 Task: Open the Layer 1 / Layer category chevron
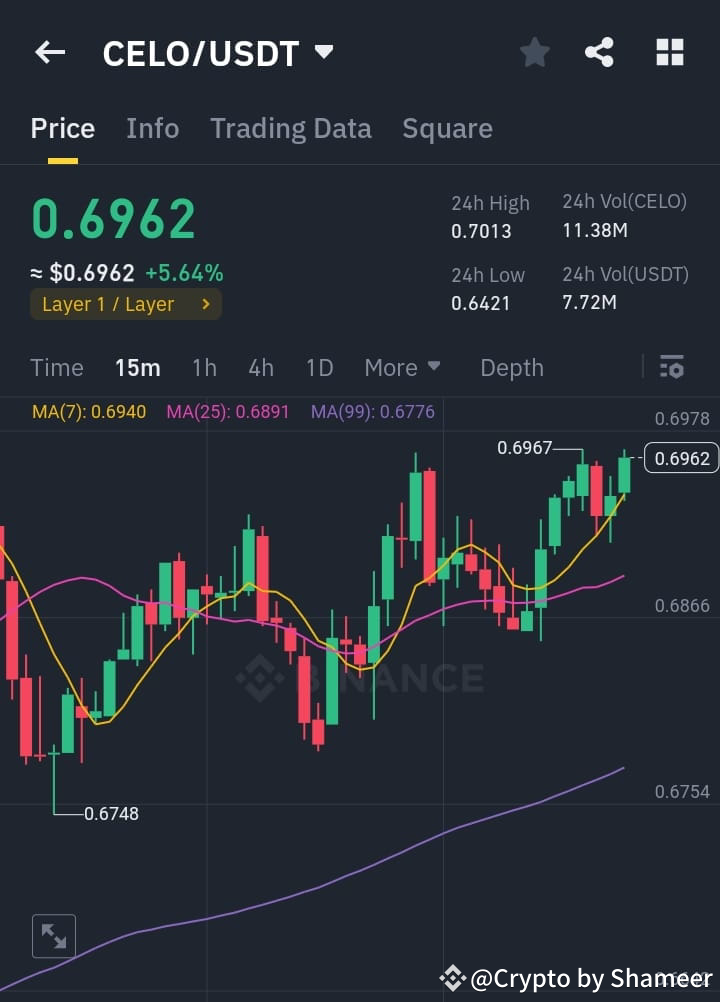205,304
